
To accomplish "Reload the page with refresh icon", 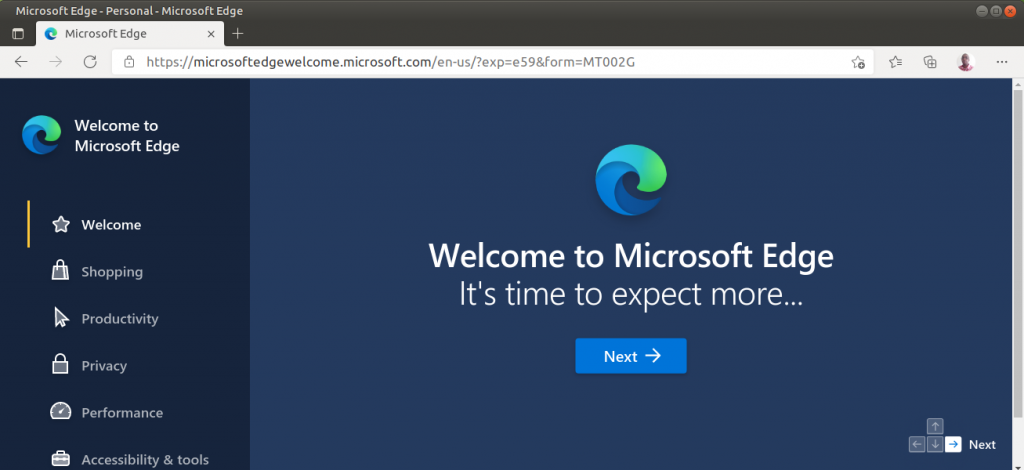I will (90, 62).
